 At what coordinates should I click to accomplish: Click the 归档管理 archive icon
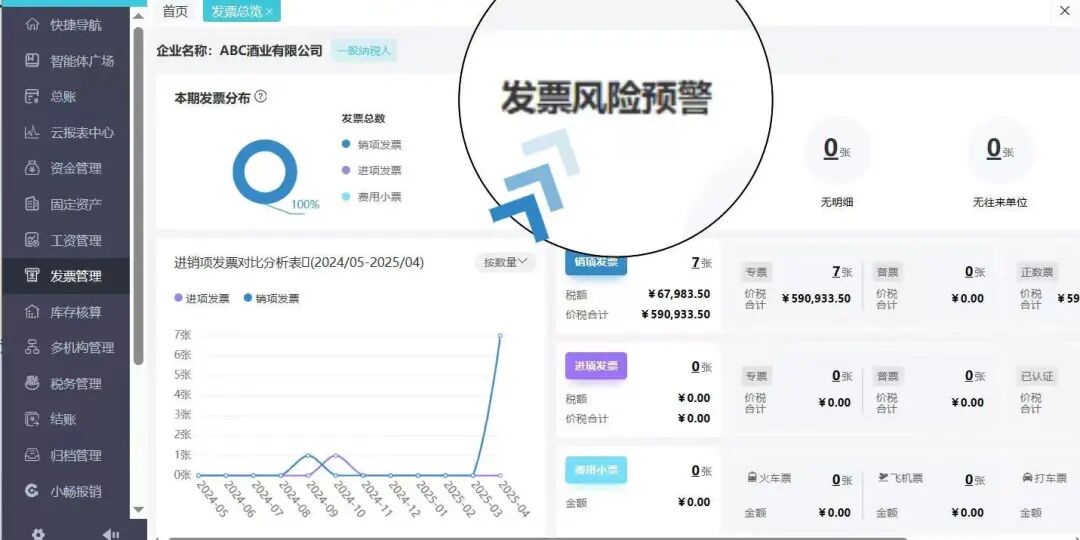pos(32,455)
